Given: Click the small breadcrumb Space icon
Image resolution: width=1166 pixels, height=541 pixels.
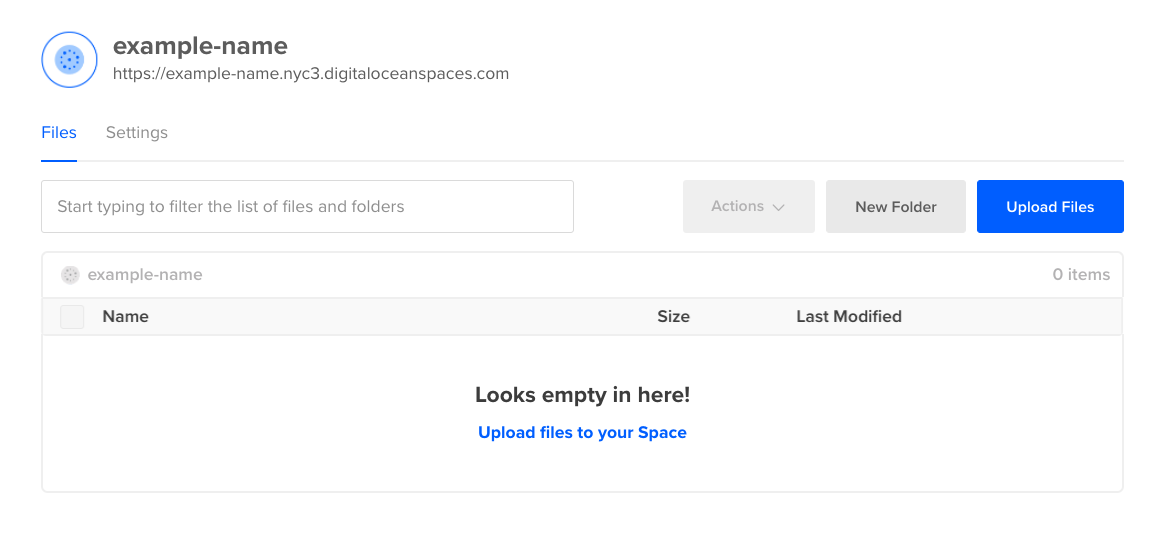Looking at the screenshot, I should click(70, 275).
